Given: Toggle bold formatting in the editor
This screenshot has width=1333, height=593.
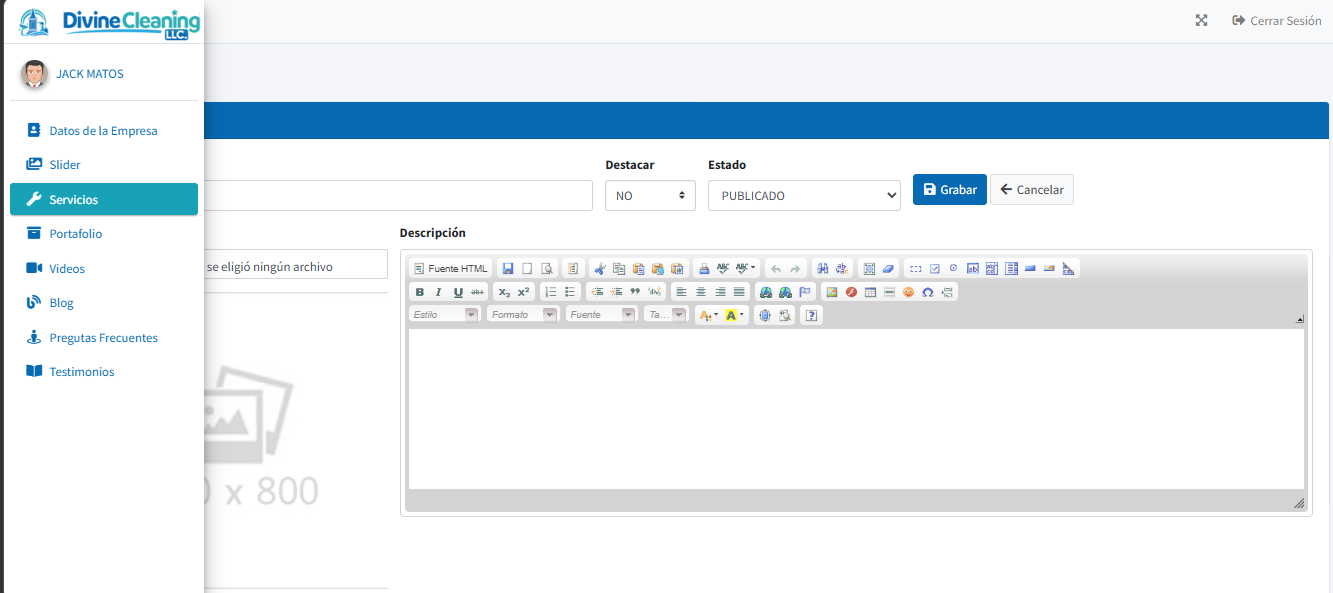Looking at the screenshot, I should click(x=420, y=292).
